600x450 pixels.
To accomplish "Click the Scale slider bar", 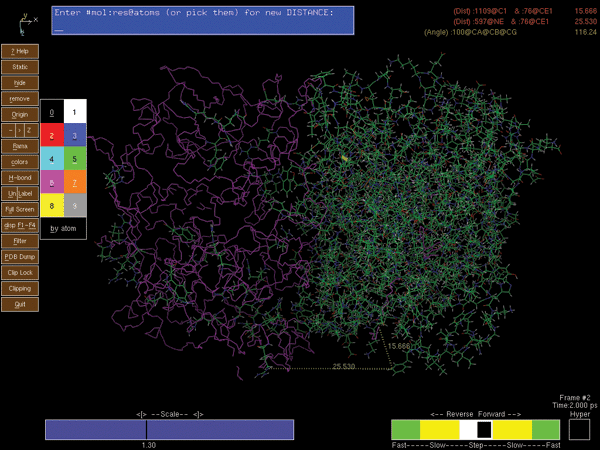I will tap(169, 429).
